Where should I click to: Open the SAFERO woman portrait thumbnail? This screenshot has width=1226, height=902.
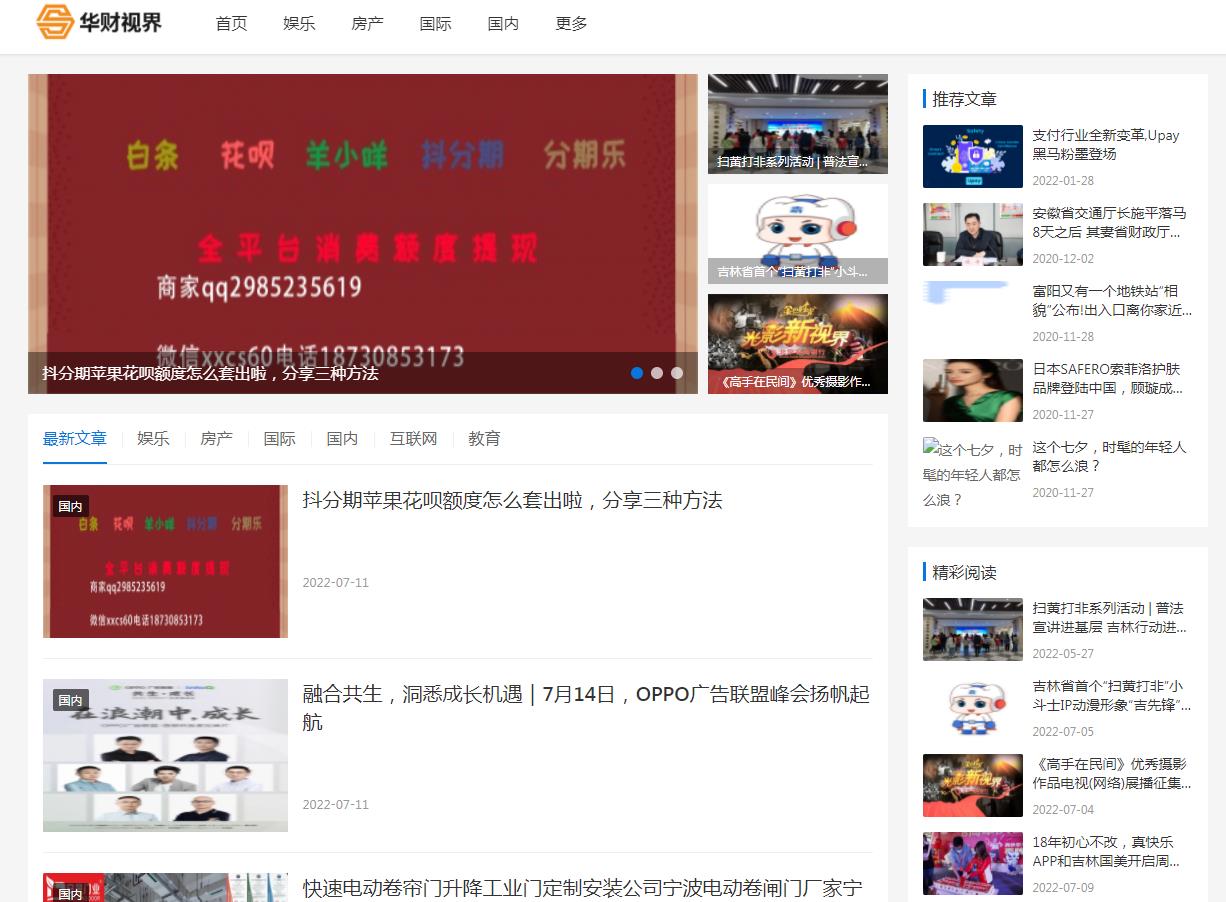click(x=973, y=390)
